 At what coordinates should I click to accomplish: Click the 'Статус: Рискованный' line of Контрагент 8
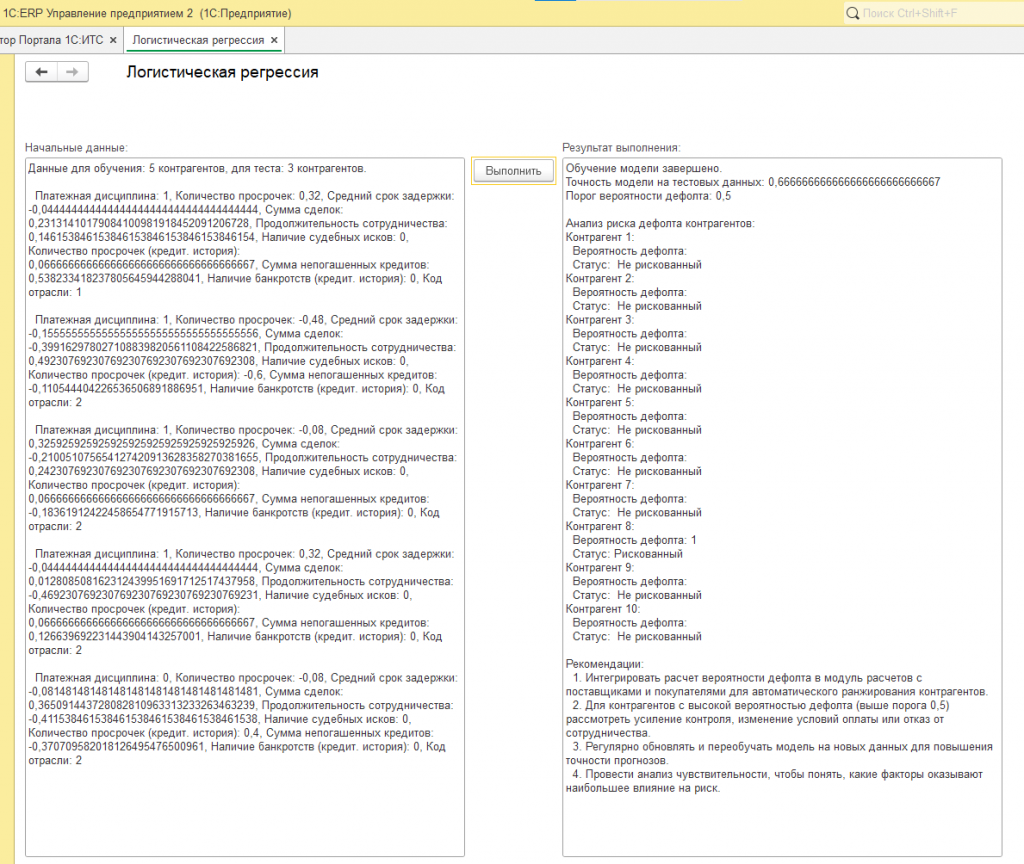(628, 554)
